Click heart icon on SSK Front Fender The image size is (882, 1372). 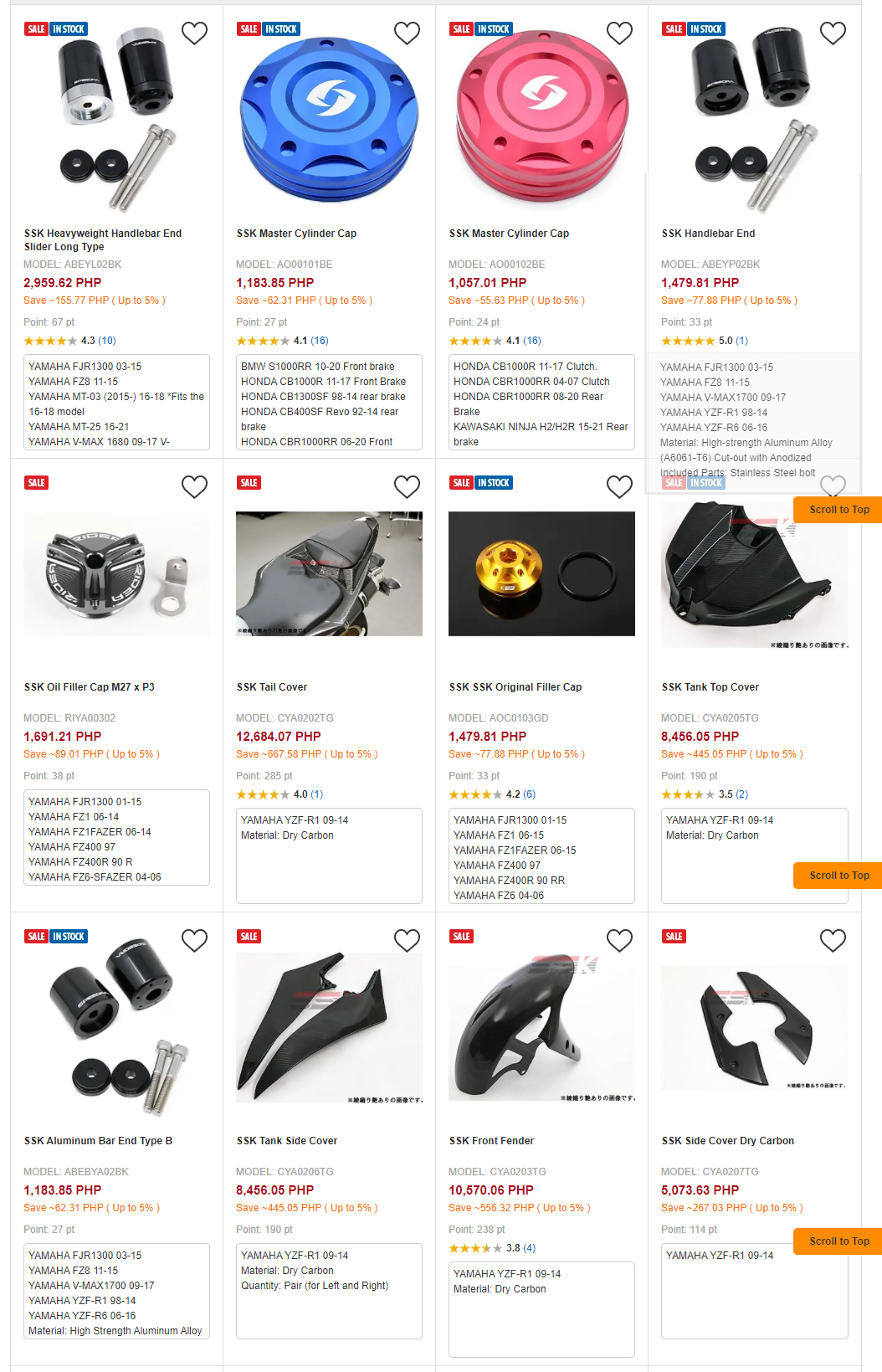tap(620, 940)
